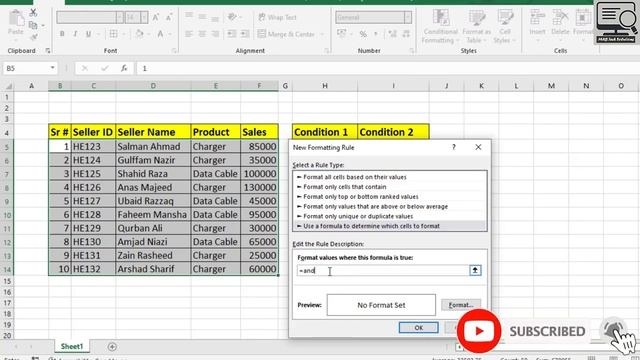This screenshot has height=360, width=640.
Task: Click the Select All corner triangle
Action: click(9, 86)
